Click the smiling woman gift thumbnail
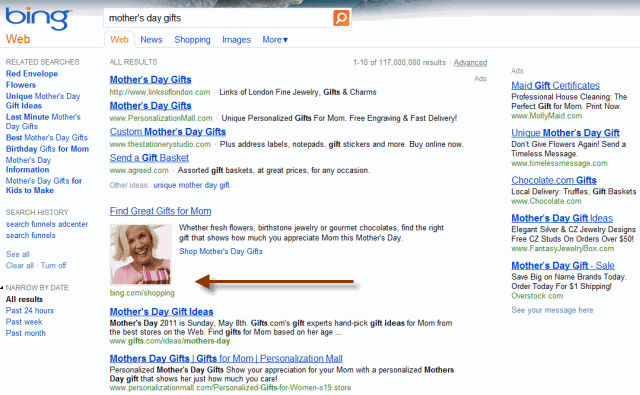 [141, 254]
